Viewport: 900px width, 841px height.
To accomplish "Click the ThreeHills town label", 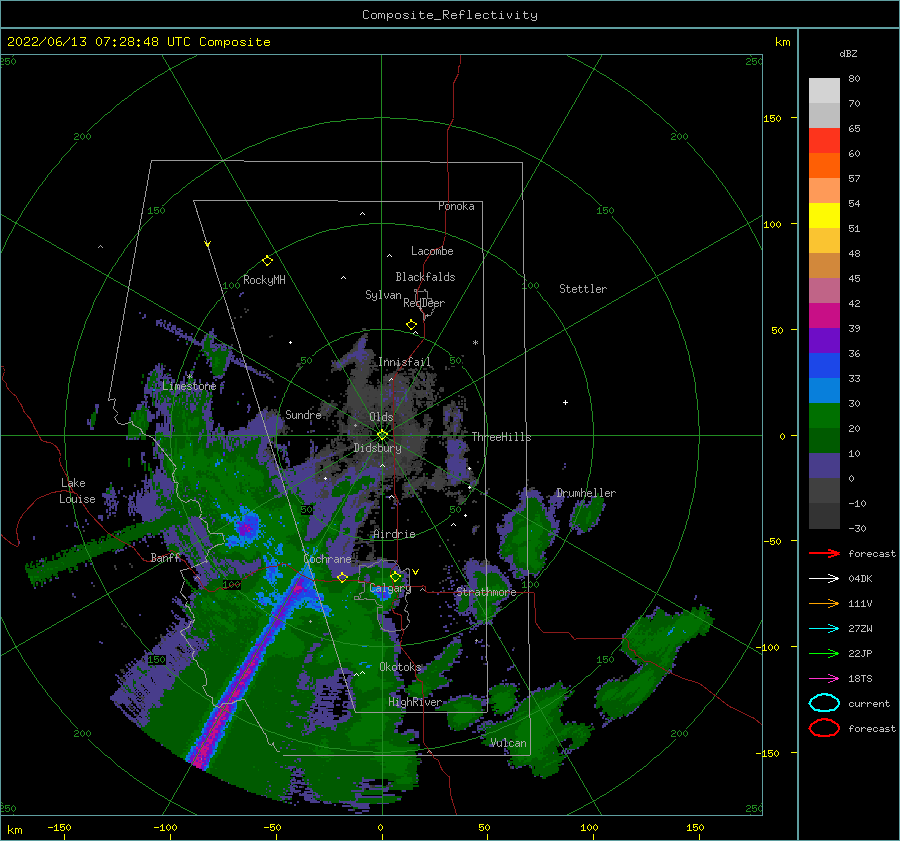I will tap(501, 437).
